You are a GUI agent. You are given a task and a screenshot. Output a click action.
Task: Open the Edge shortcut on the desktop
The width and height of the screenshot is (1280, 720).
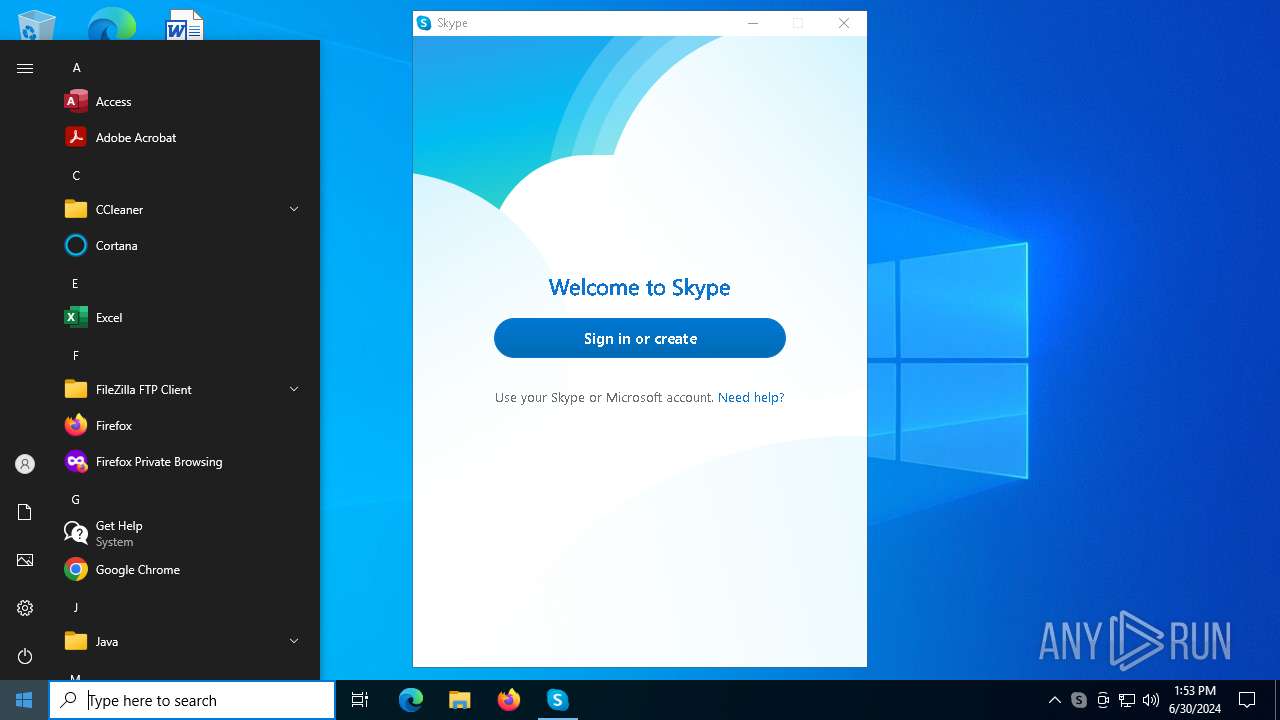[x=111, y=25]
